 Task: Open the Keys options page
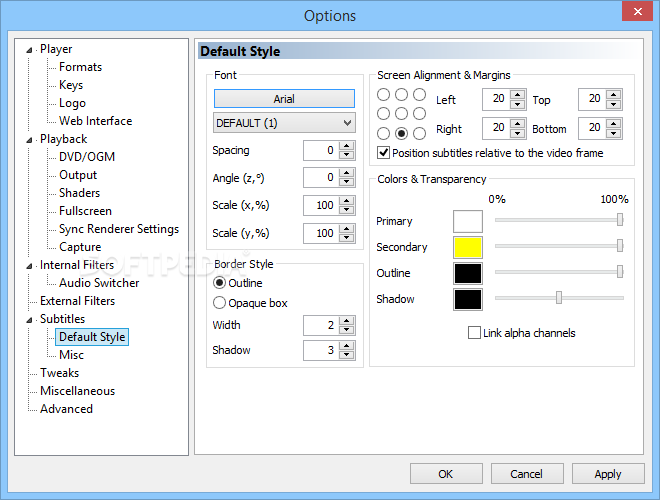tap(71, 85)
